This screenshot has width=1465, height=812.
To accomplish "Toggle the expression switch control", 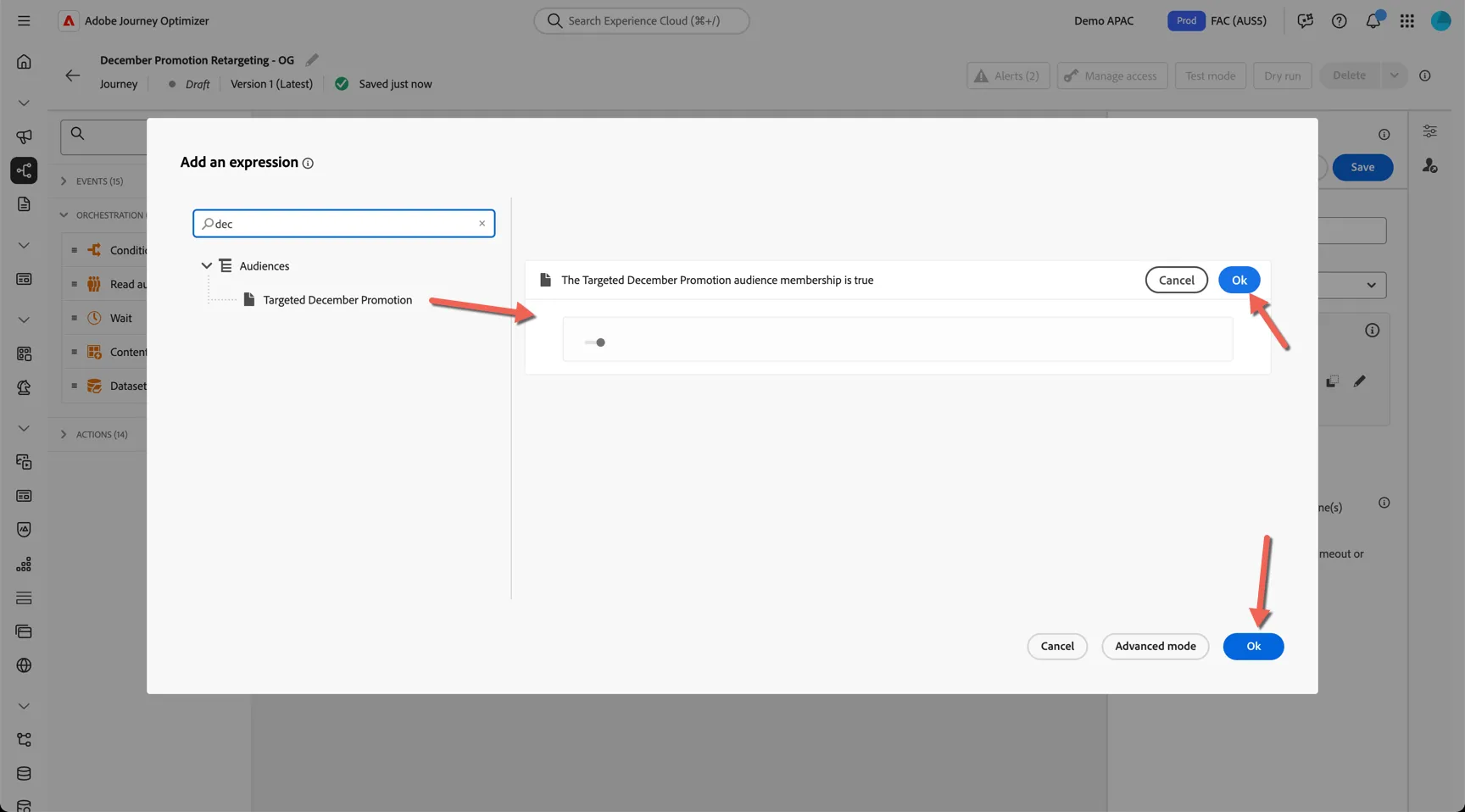I will [x=595, y=342].
